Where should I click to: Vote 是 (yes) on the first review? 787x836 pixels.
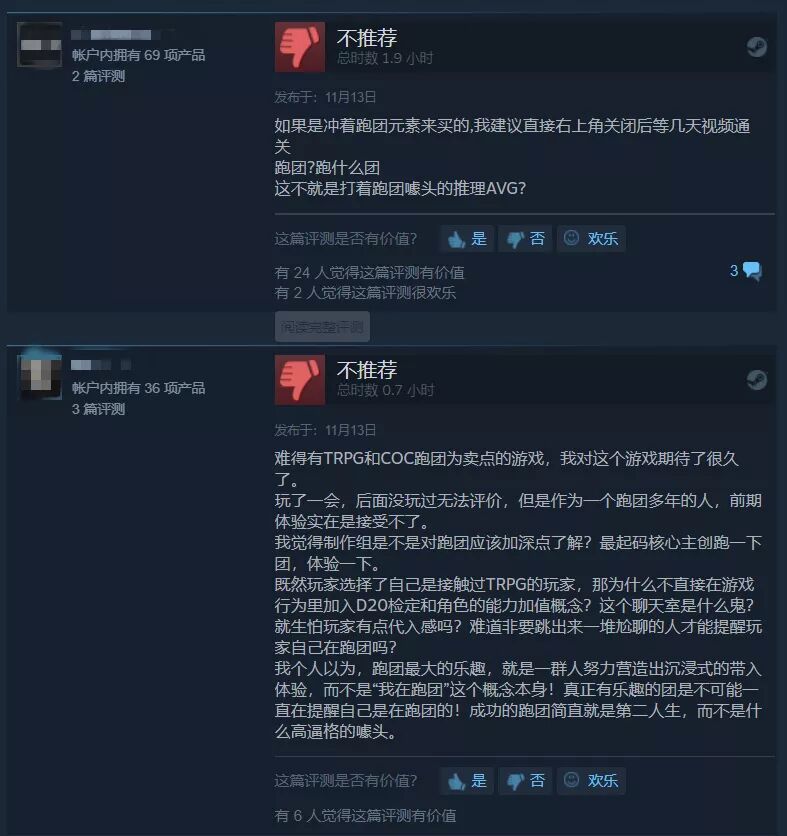pyautogui.click(x=468, y=238)
